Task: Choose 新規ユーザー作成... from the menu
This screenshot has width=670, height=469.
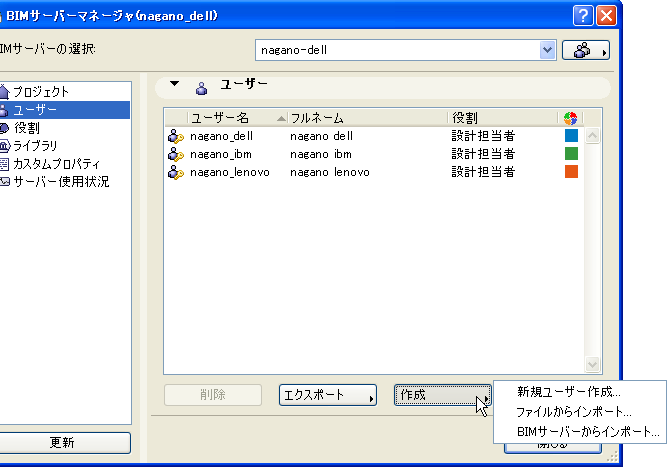Action: 568,392
